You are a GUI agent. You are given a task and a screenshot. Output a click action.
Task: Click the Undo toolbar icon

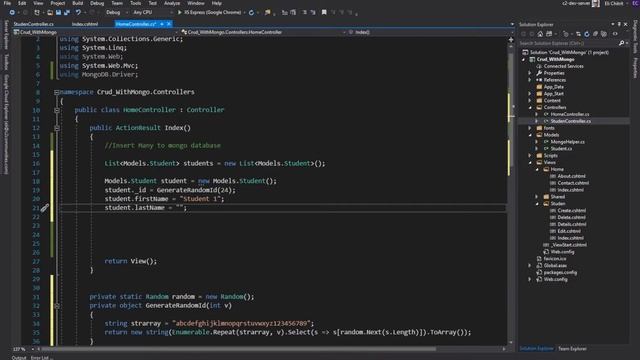pos(78,13)
